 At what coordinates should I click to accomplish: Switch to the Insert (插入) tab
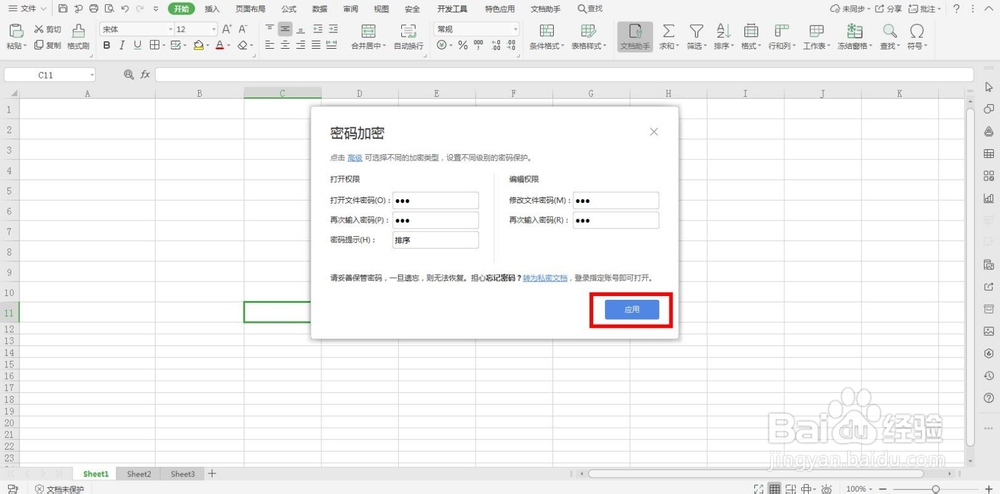click(212, 9)
